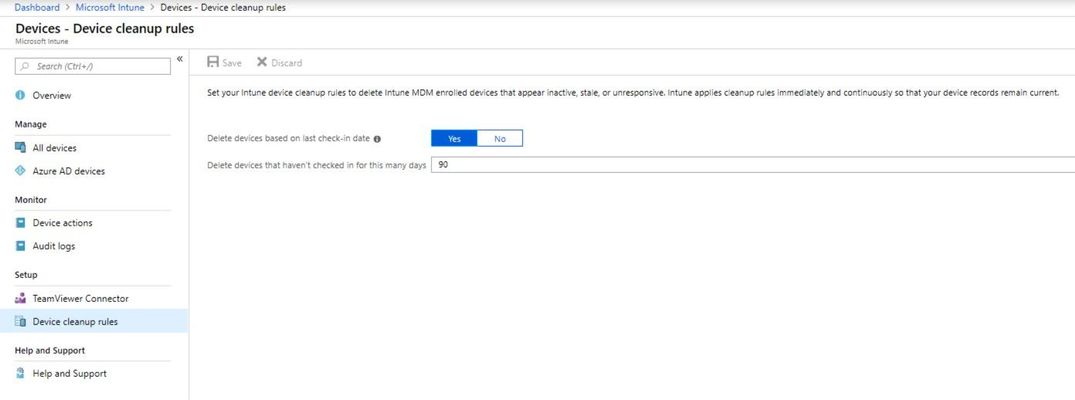
Task: Click the days input showing 90
Action: (753, 165)
